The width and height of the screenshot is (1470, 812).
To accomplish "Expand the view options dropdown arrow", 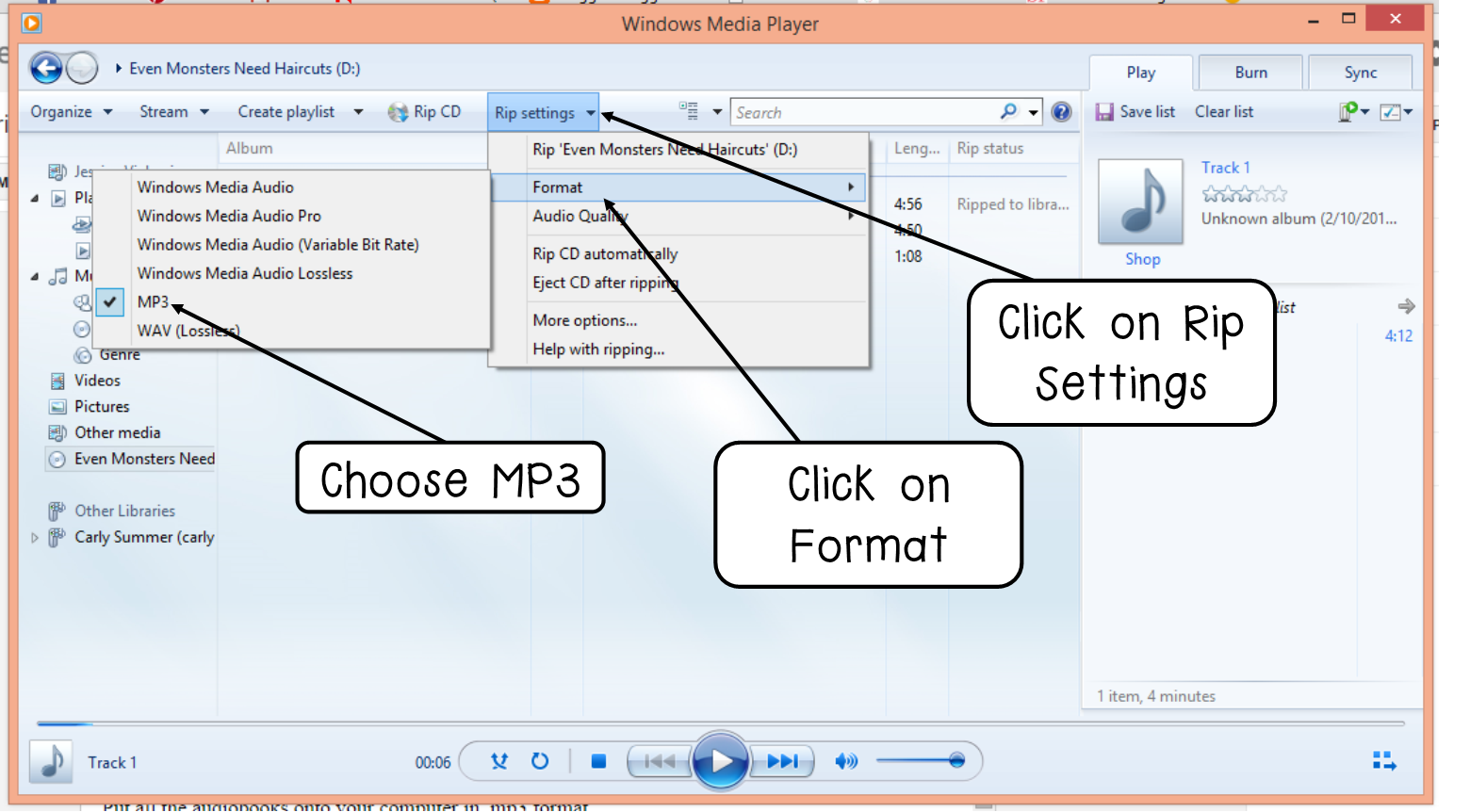I will tap(717, 111).
